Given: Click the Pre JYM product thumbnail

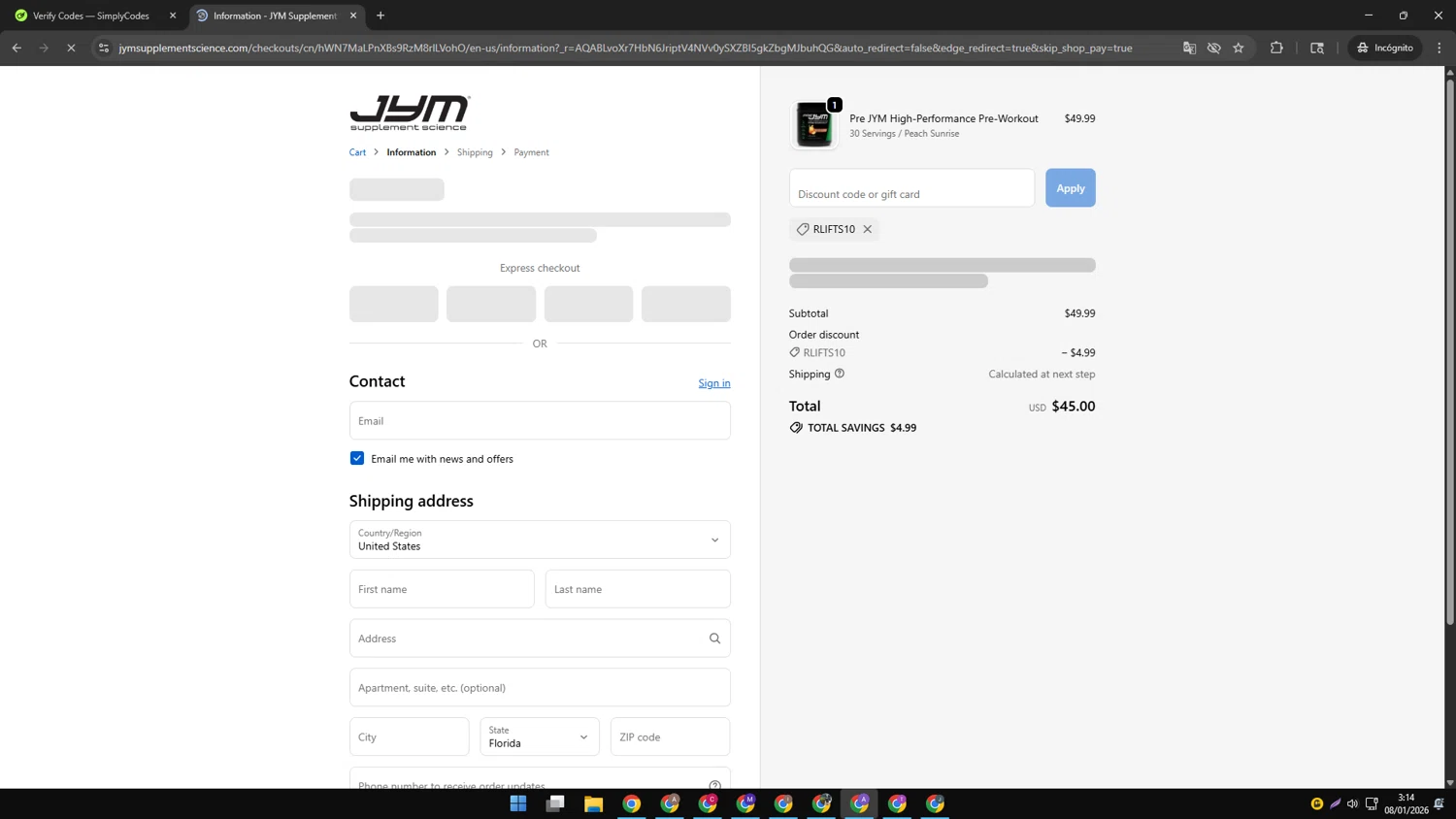Looking at the screenshot, I should 813,124.
